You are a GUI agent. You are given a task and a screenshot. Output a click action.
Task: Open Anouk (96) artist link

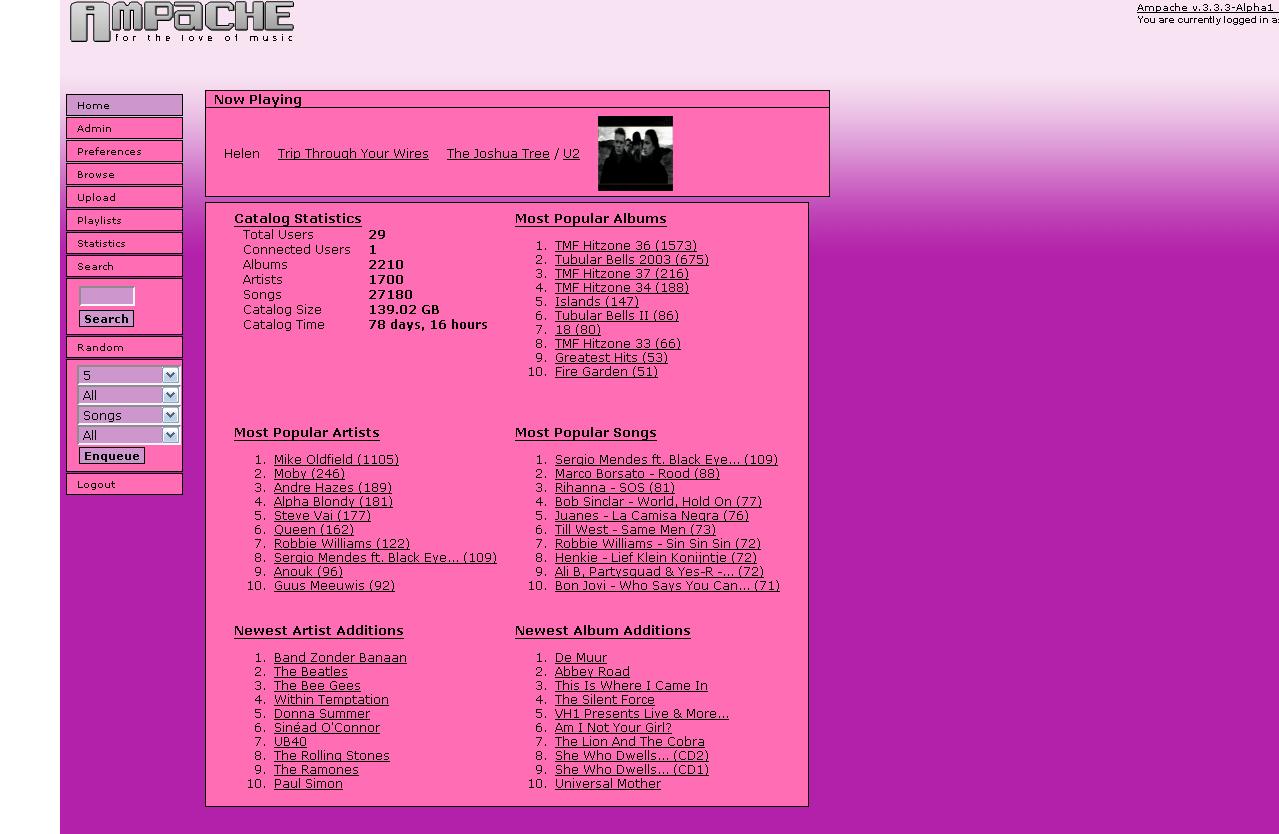tap(308, 572)
